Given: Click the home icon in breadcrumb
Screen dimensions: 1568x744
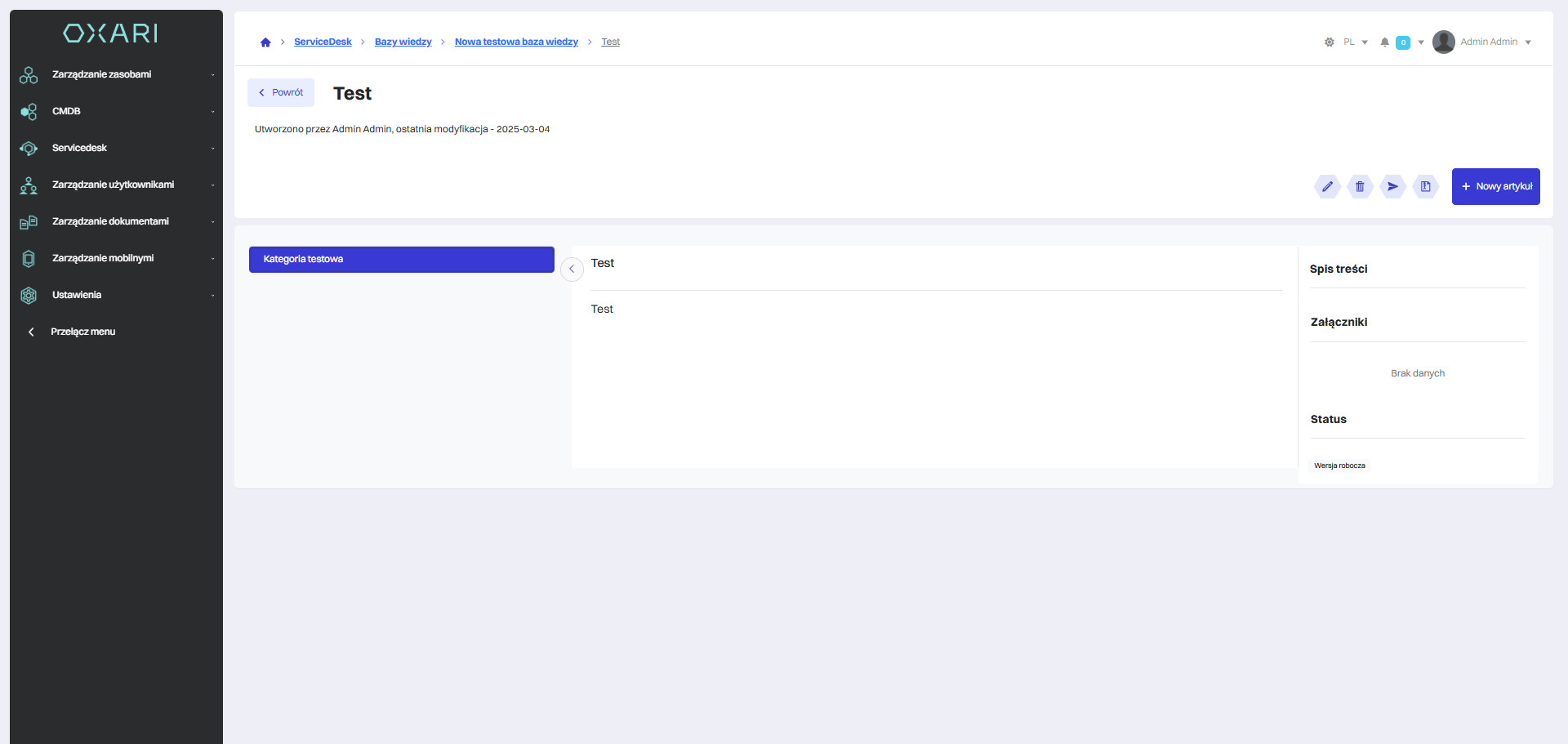Looking at the screenshot, I should [265, 42].
